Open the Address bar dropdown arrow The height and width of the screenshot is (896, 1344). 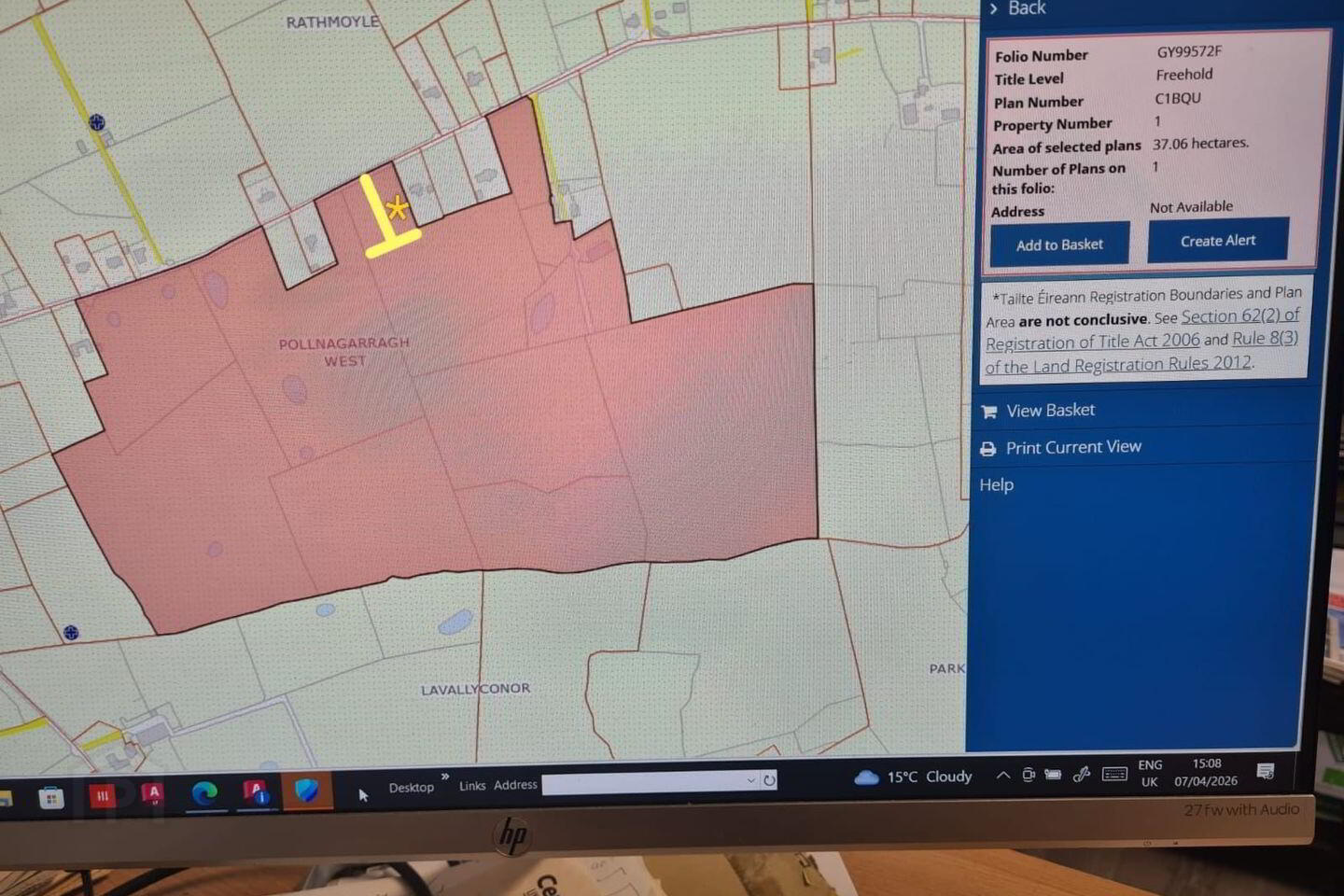(x=750, y=780)
